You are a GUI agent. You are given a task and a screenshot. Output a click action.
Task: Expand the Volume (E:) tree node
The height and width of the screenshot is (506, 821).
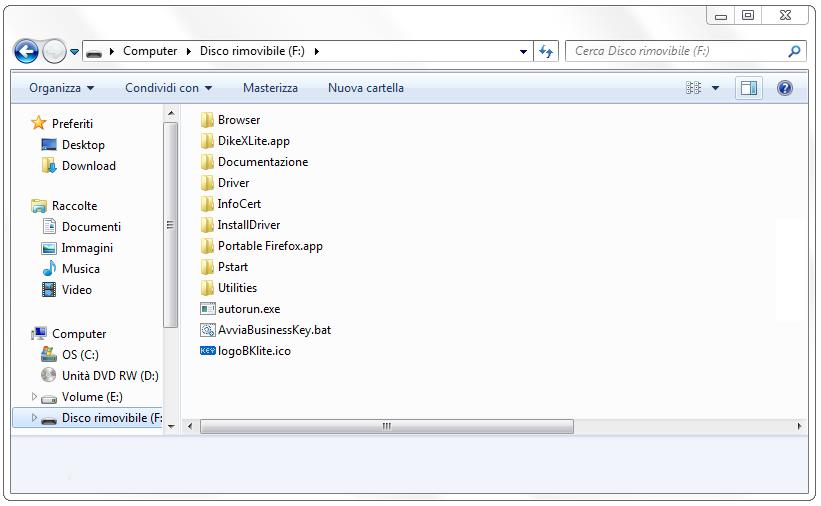coord(34,397)
